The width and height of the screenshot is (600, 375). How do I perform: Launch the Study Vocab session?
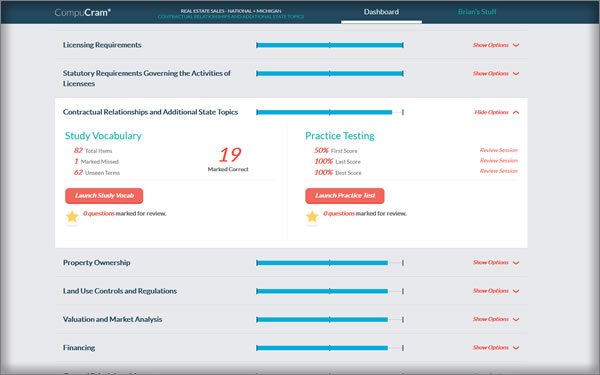pyautogui.click(x=104, y=196)
